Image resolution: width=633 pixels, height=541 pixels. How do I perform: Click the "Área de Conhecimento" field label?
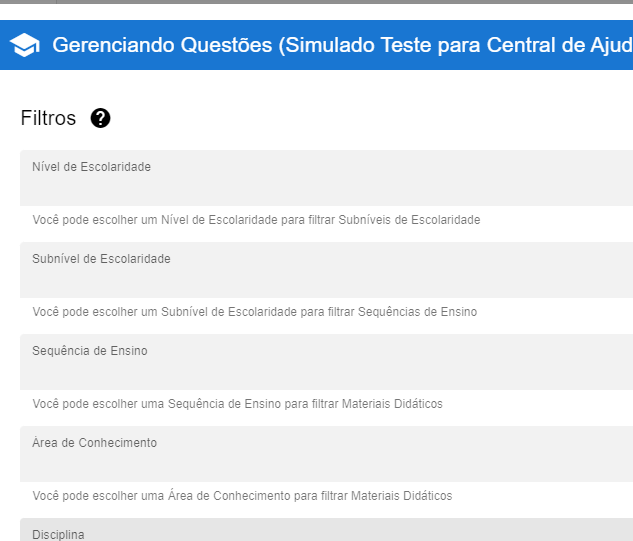tap(94, 443)
